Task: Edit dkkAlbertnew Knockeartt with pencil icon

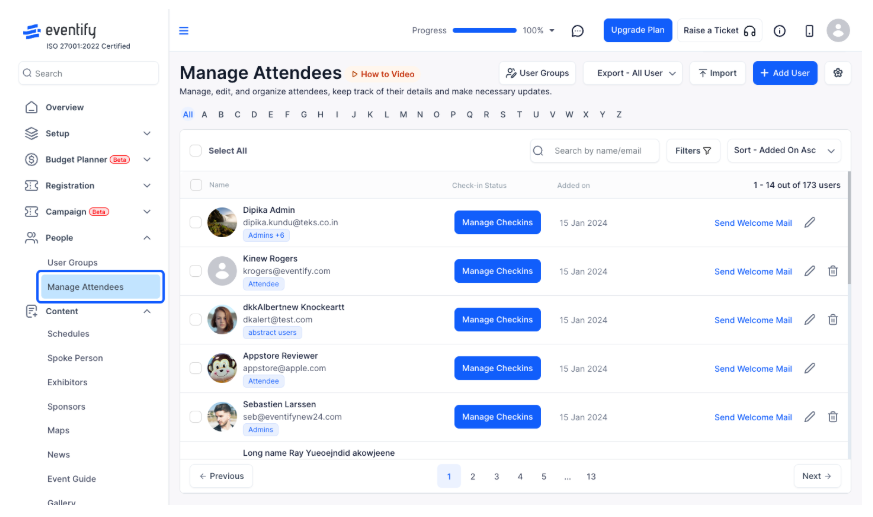Action: 810,319
